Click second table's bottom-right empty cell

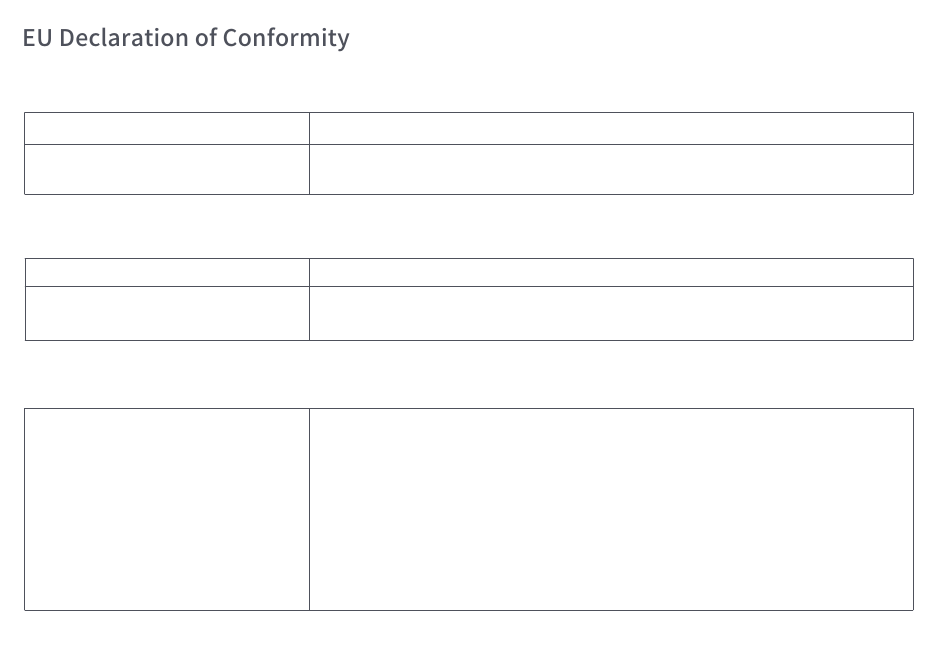[611, 314]
